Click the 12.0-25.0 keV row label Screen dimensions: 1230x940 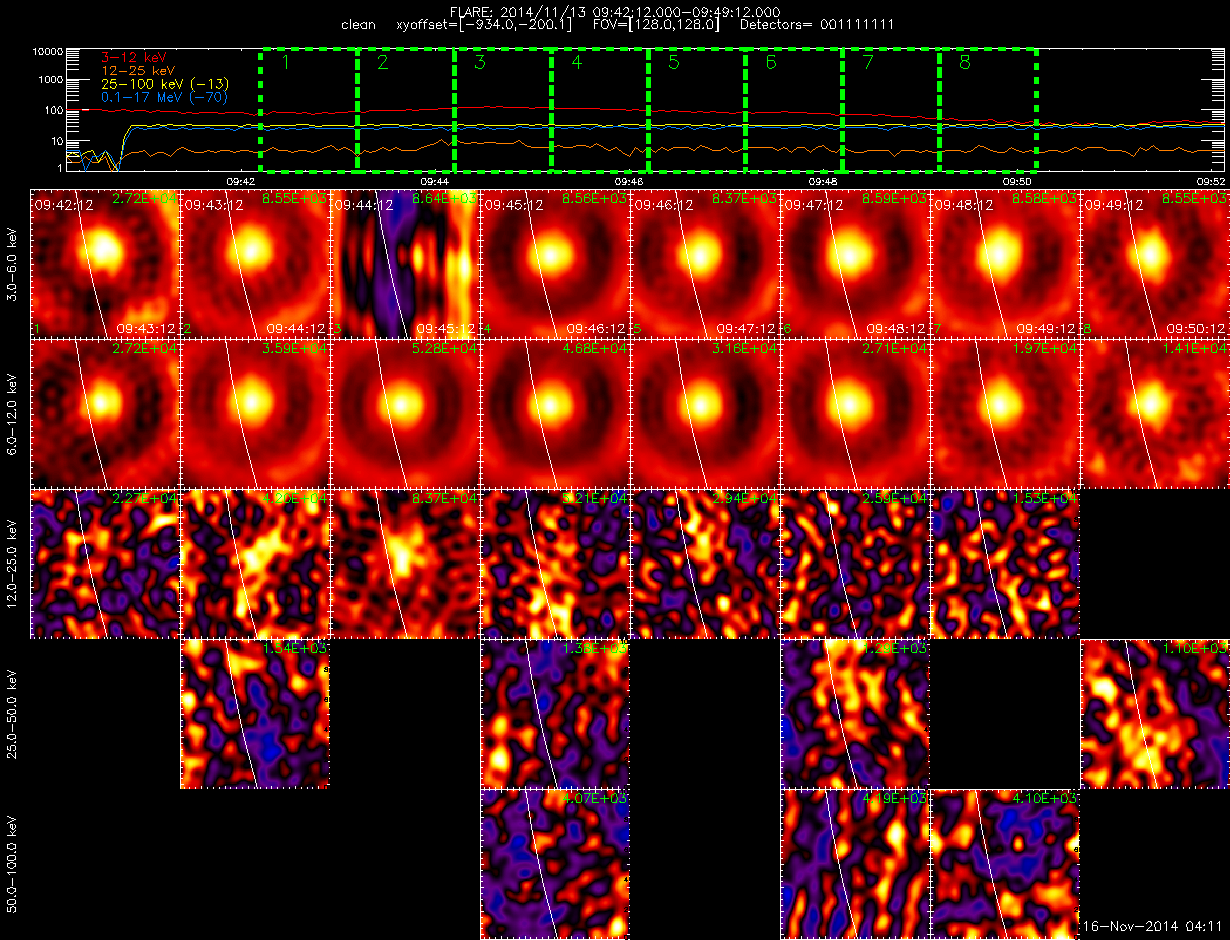[x=13, y=563]
